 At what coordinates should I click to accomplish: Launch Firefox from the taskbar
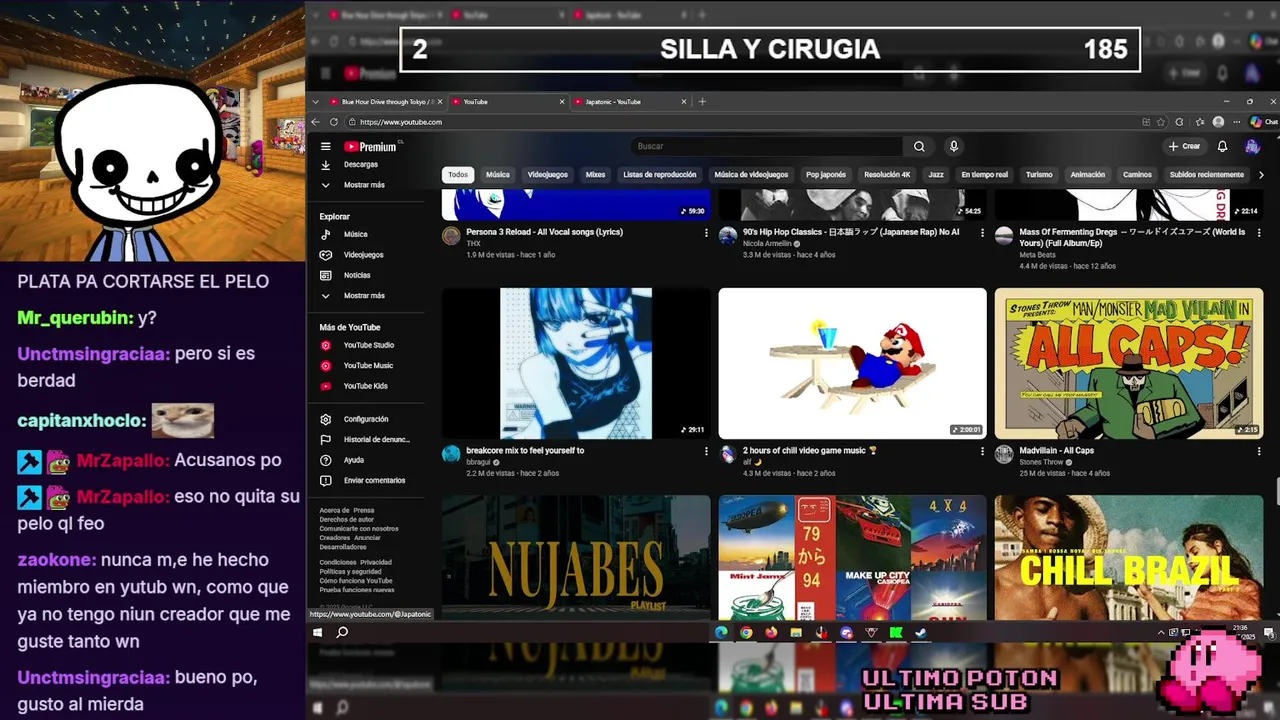click(x=771, y=632)
